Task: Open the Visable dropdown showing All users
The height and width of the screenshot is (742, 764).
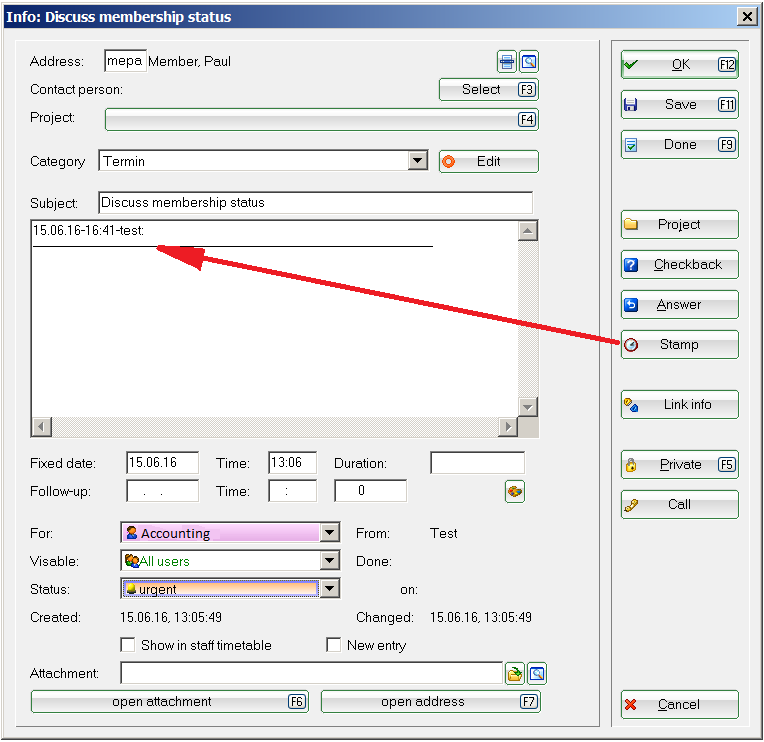Action: (330, 562)
